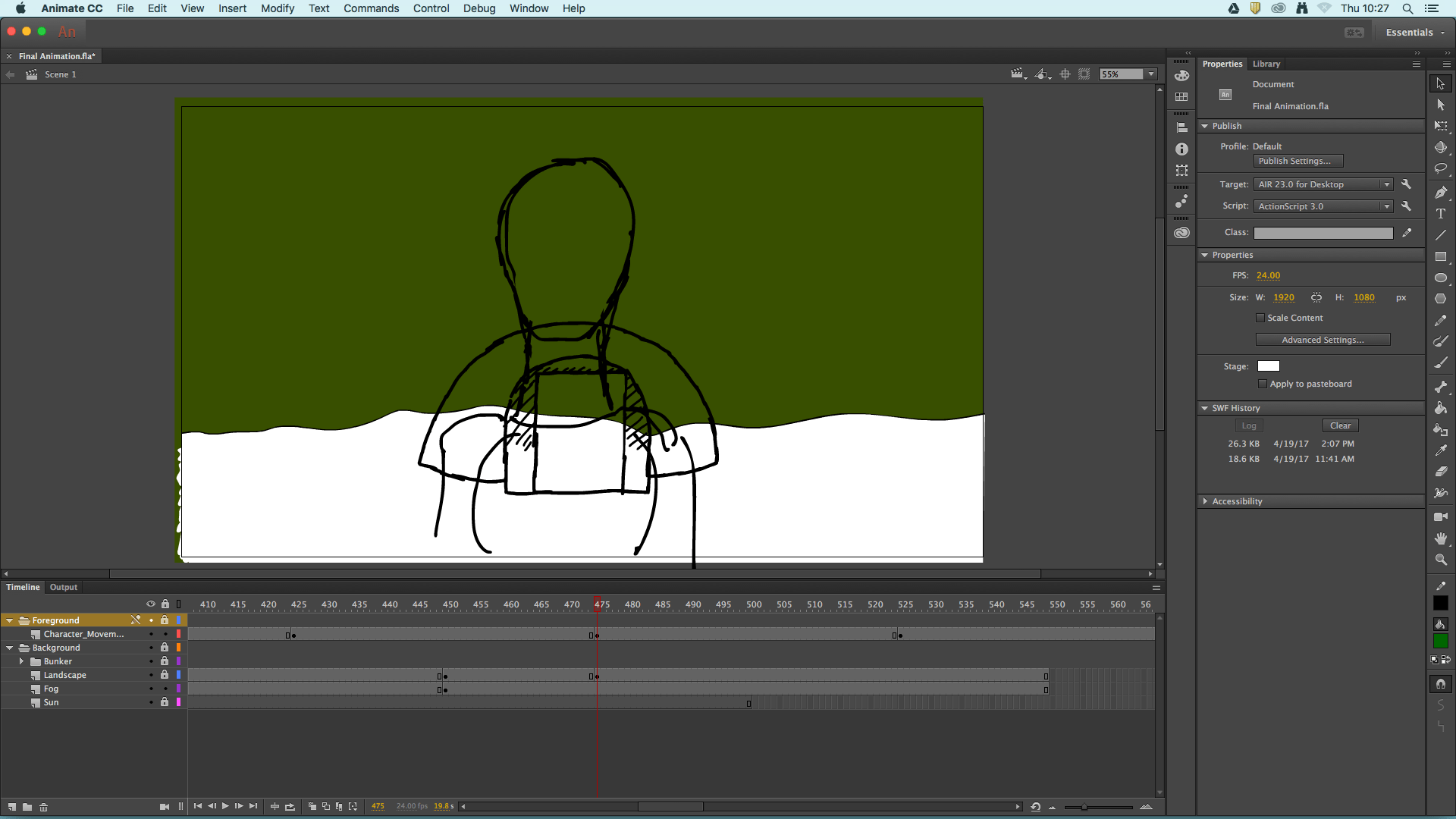This screenshot has height=819, width=1456.
Task: Click the white Stage color swatch
Action: (x=1268, y=366)
